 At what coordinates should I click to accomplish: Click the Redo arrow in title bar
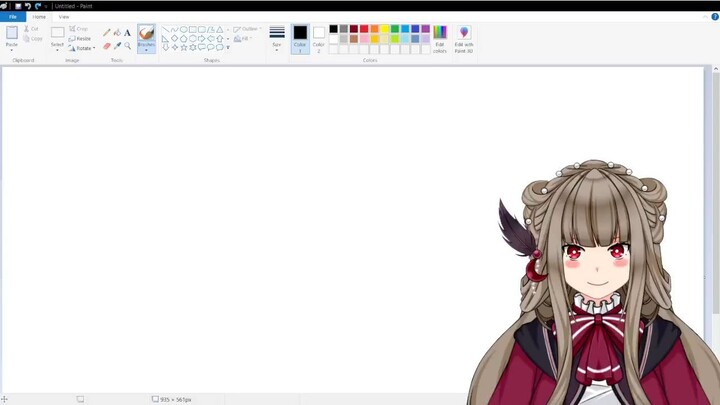coord(38,6)
